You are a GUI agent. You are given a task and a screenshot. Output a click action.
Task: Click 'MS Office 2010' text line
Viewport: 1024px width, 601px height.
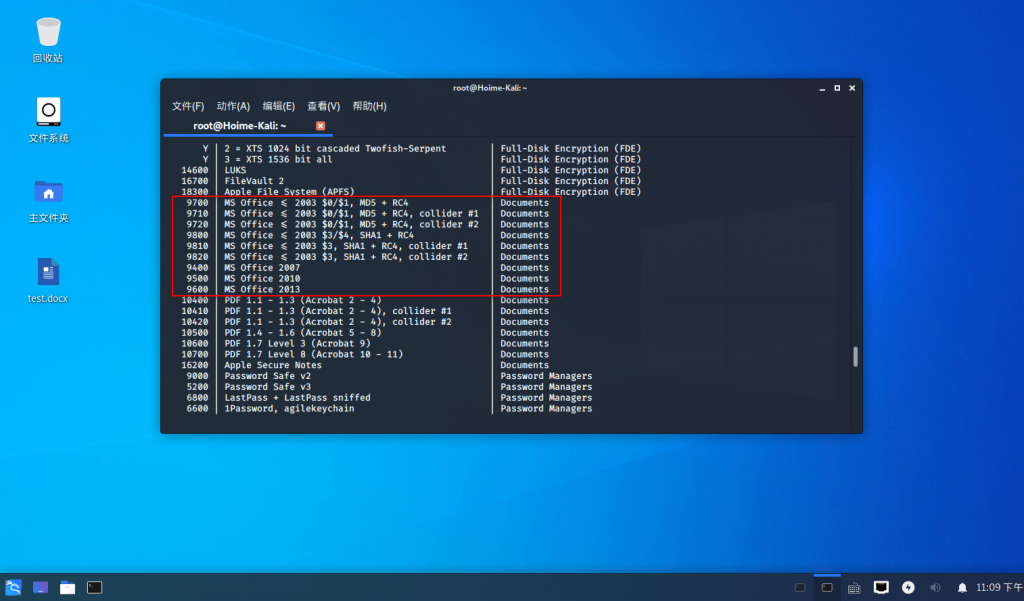(263, 278)
